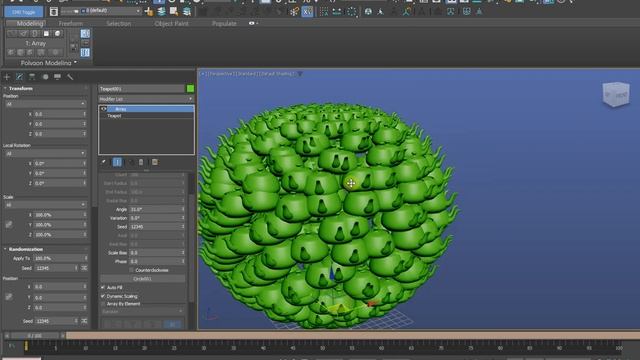Click the Pin Stack icon
This screenshot has height=360, width=640.
point(104,162)
